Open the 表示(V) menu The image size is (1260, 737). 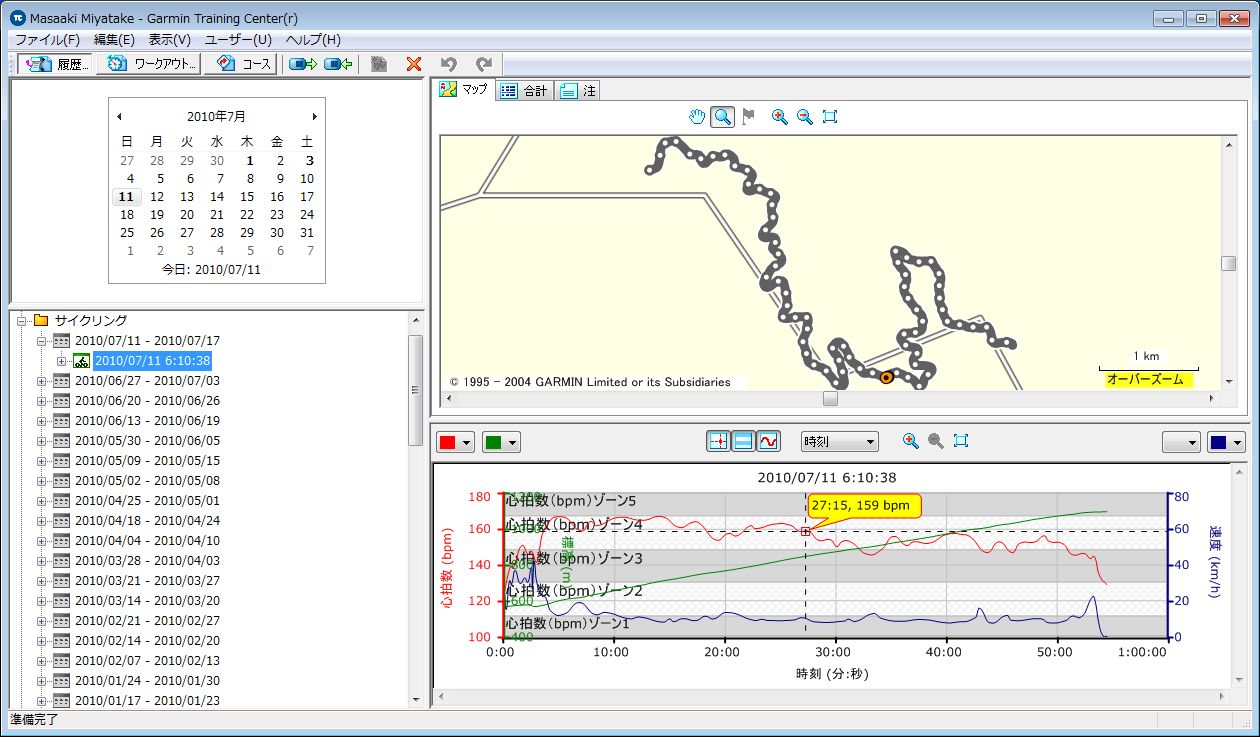(x=169, y=40)
